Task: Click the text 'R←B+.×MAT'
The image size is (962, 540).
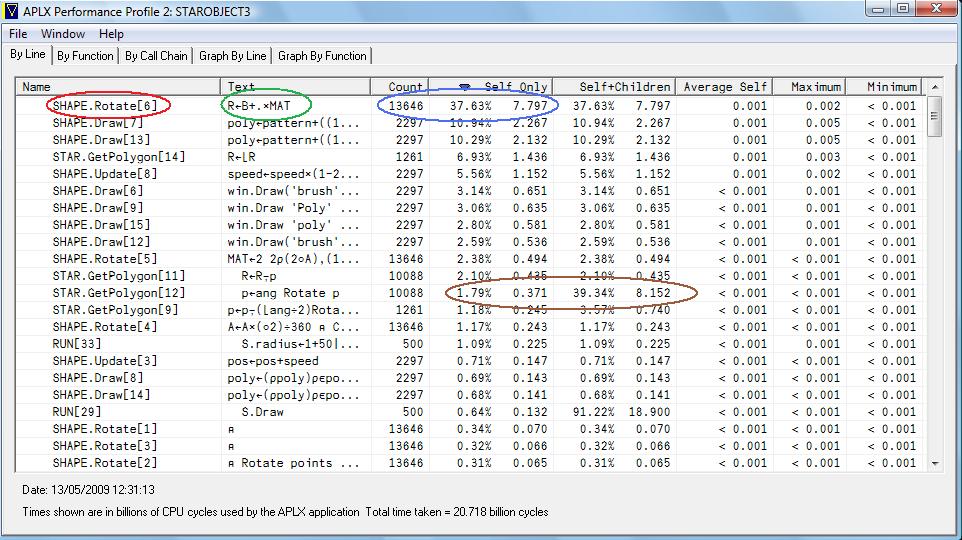Action: tap(258, 106)
